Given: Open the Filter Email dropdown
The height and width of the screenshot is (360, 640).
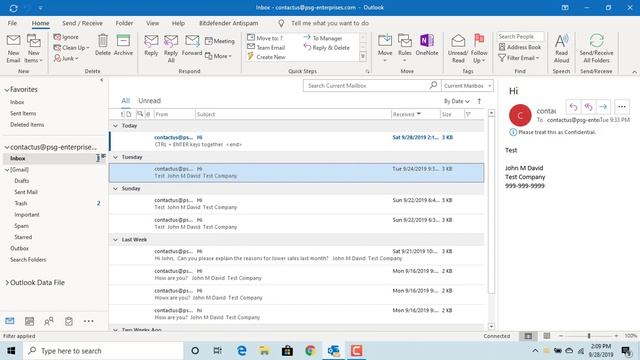Looking at the screenshot, I should 519,58.
